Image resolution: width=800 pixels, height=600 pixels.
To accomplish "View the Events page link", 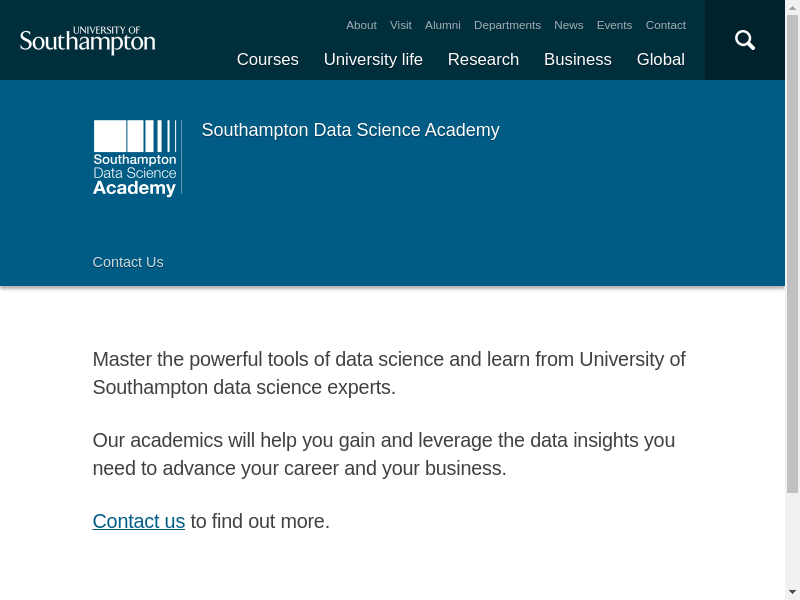I will click(614, 25).
